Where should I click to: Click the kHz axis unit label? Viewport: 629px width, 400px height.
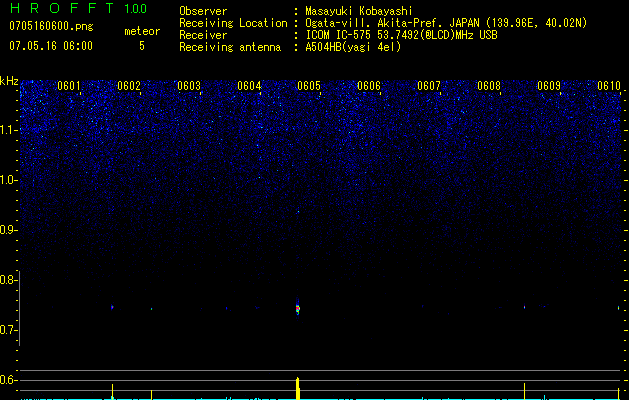point(9,81)
